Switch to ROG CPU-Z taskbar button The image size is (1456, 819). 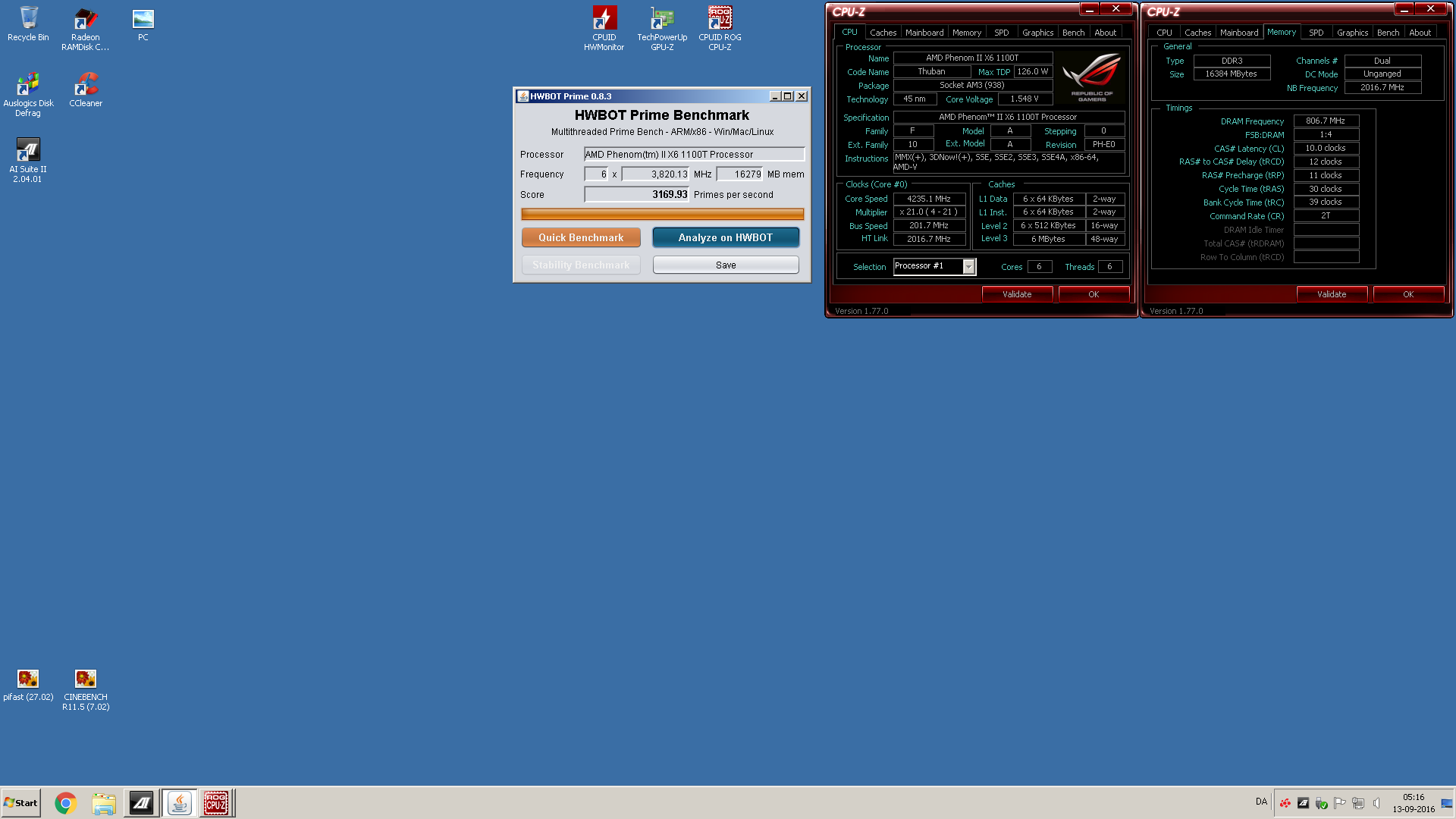(216, 803)
